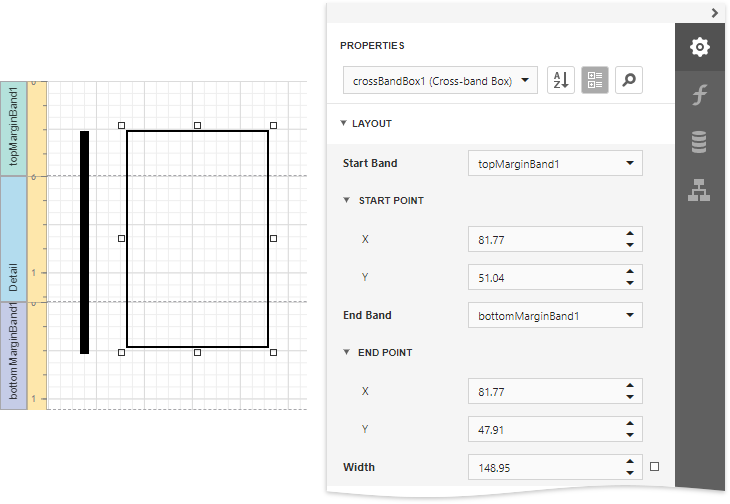
Task: Open the Properties gear tab
Action: point(700,47)
